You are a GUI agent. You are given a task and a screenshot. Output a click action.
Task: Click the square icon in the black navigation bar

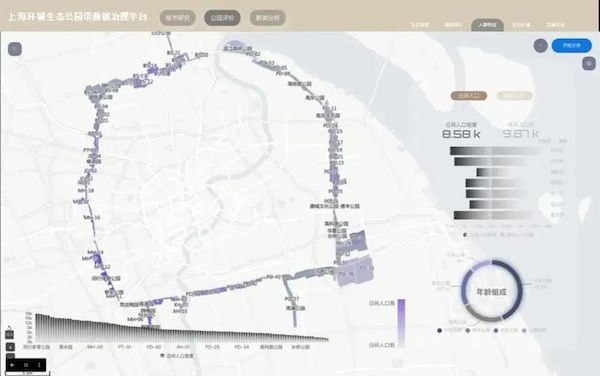tap(26, 365)
